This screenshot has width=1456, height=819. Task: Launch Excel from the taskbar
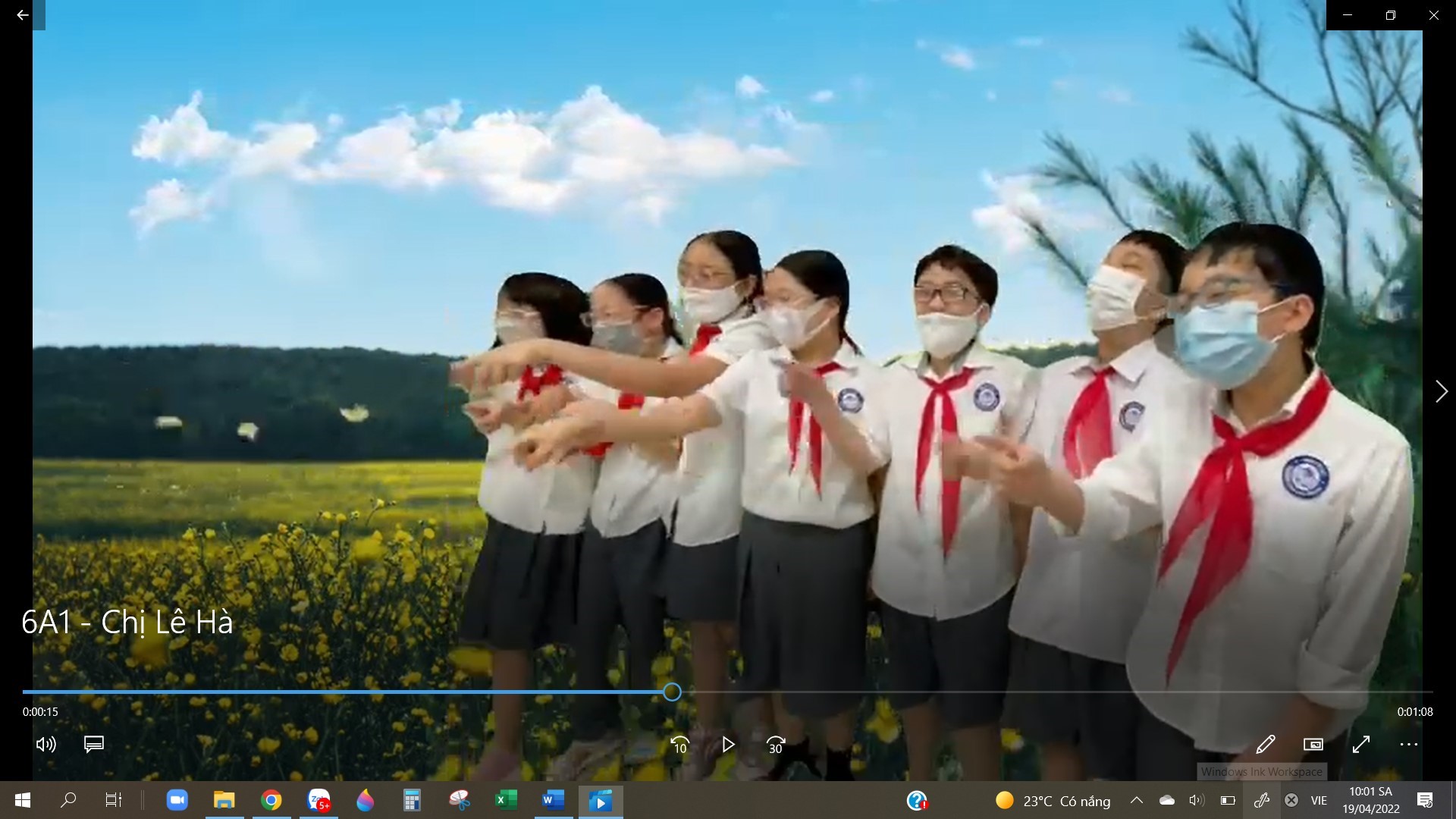tap(506, 800)
